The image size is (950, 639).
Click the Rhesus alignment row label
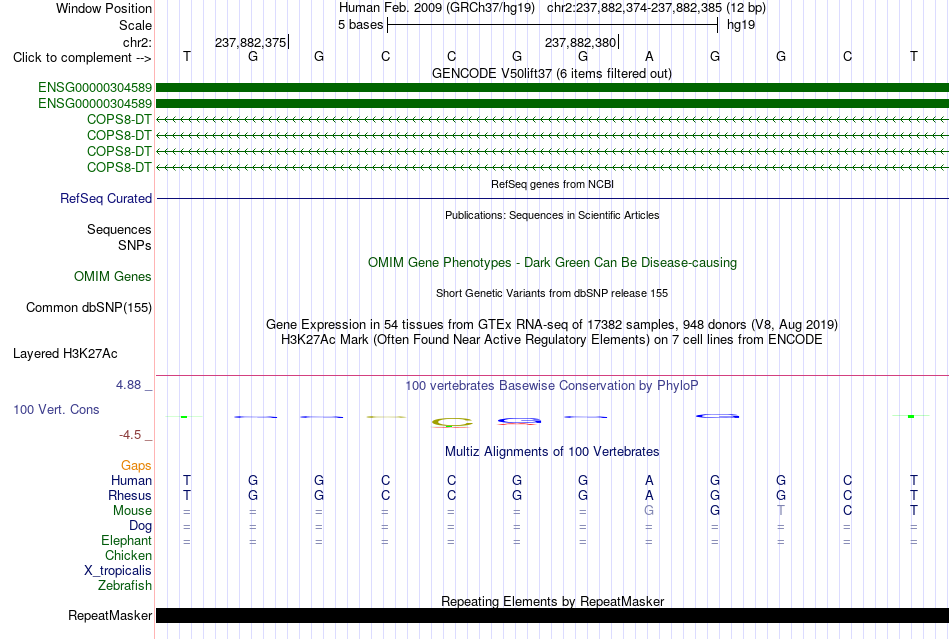point(130,496)
